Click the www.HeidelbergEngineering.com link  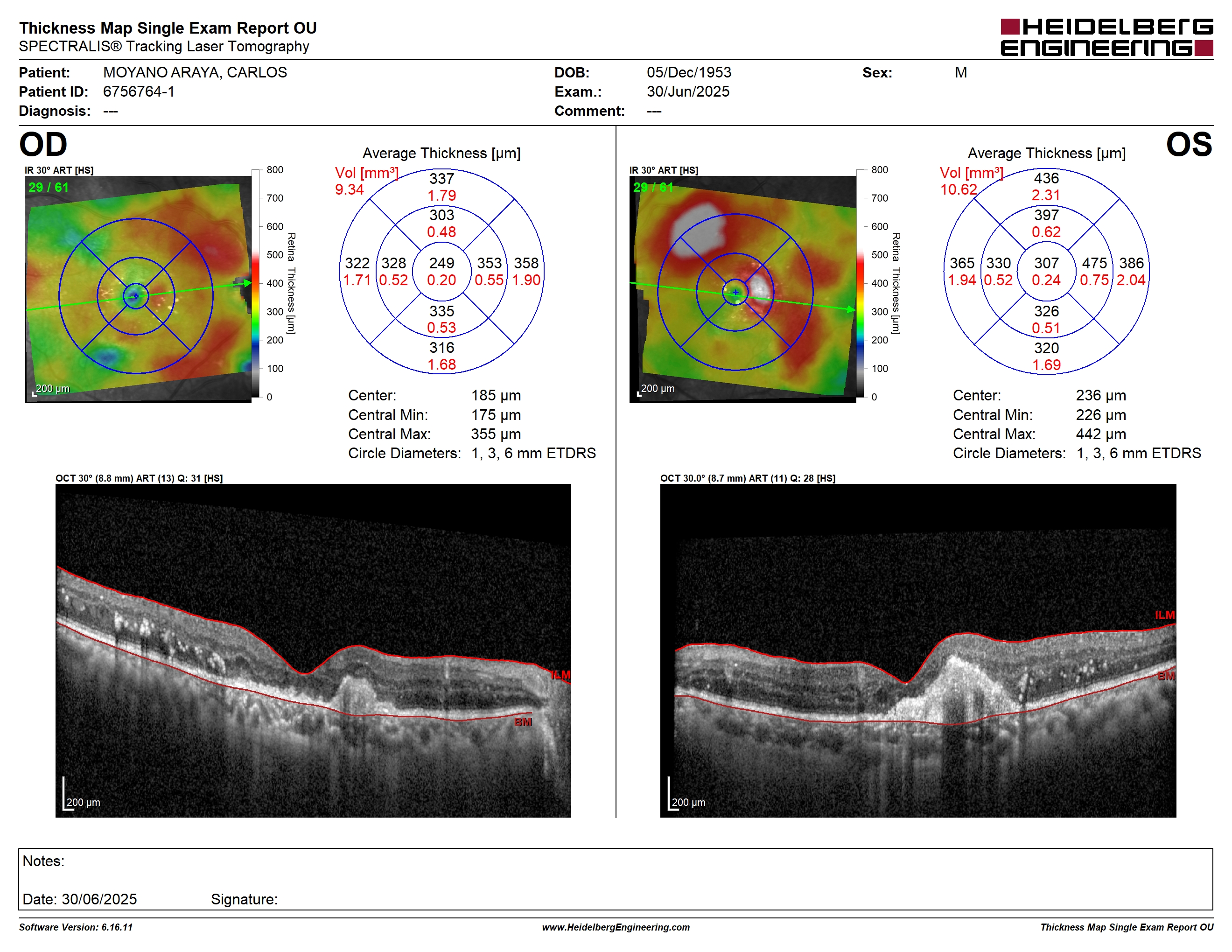[616, 927]
